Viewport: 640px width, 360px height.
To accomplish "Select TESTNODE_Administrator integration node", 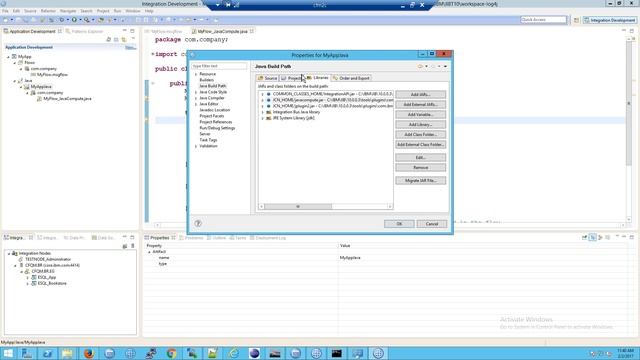I will tap(48, 259).
